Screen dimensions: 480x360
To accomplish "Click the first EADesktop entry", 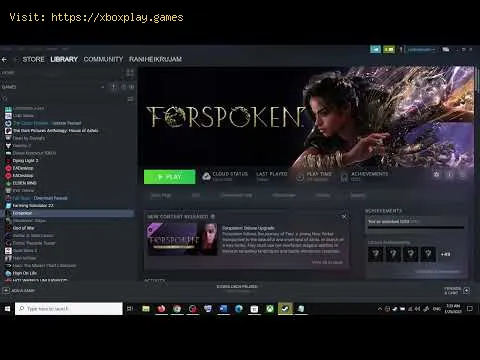I will (23, 168).
